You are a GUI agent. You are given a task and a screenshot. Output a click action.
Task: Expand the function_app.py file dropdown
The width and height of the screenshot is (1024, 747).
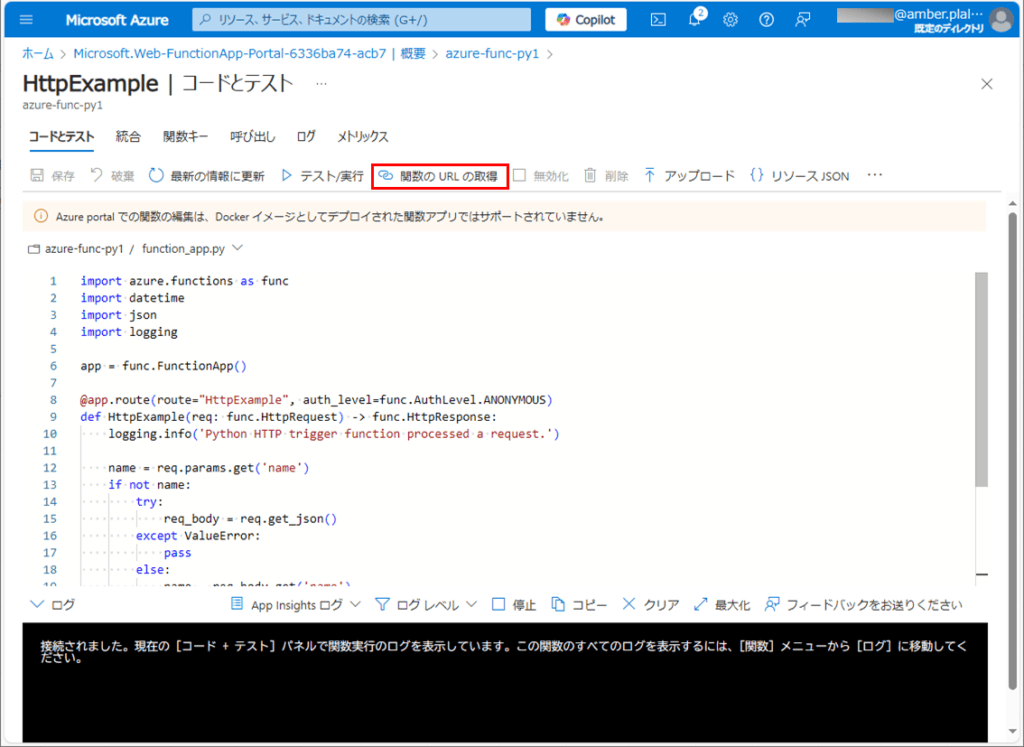click(237, 248)
